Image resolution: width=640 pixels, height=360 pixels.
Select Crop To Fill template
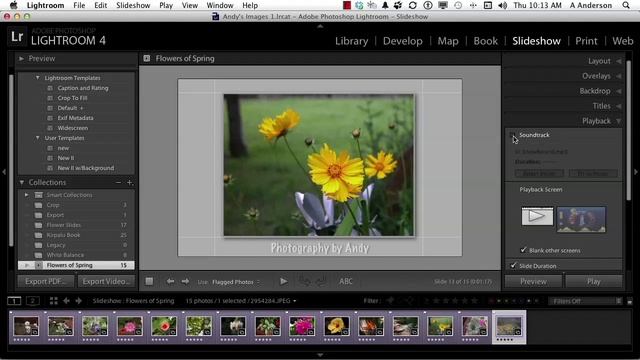click(x=72, y=98)
